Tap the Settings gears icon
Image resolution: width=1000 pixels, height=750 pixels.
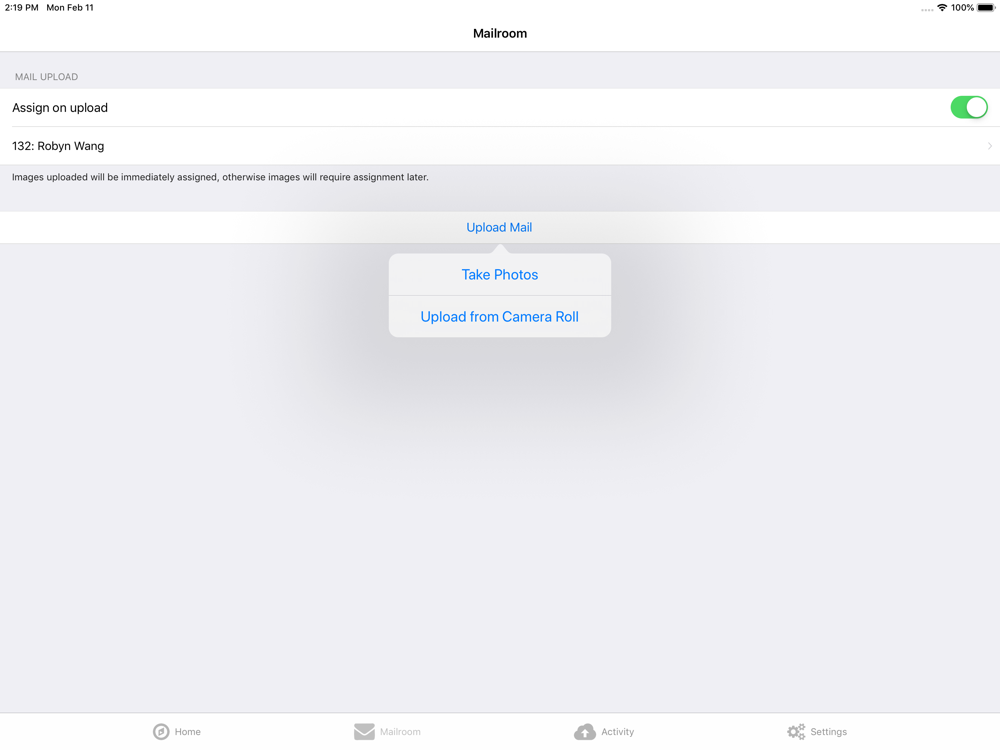796,732
